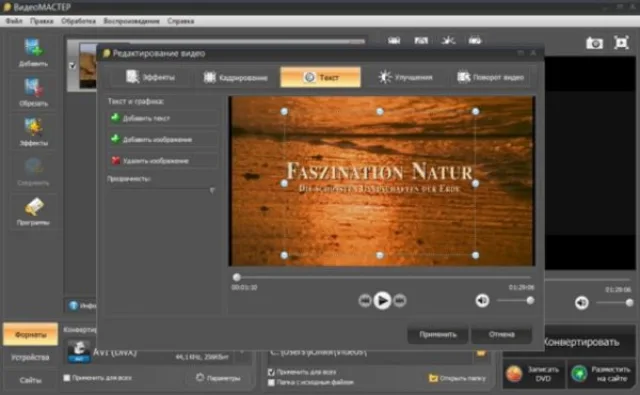Open the Прозрачность dropdown arrow
The height and width of the screenshot is (395, 640).
click(212, 190)
